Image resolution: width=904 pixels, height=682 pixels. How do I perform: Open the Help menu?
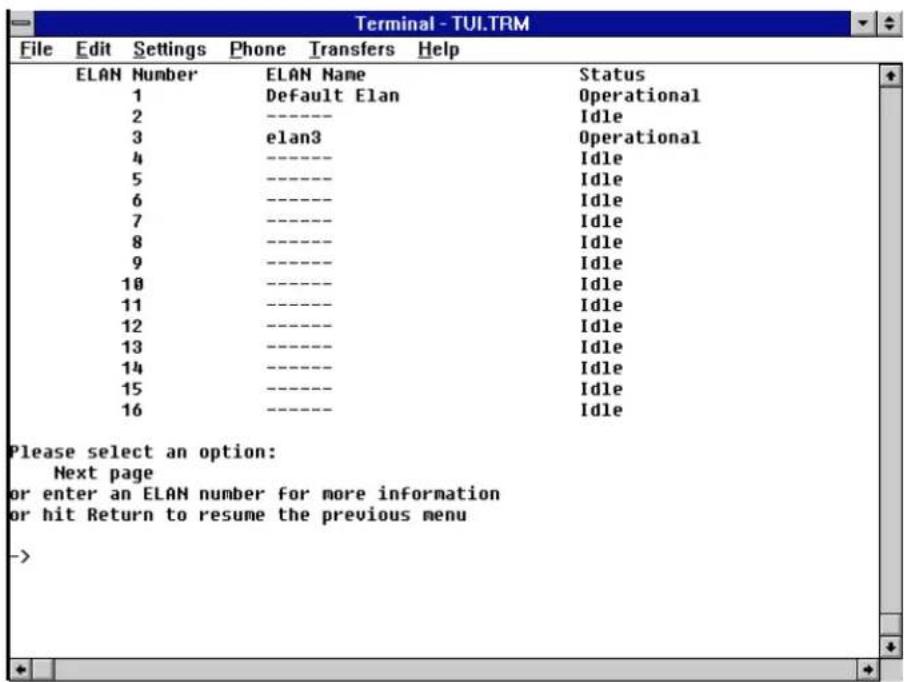tap(438, 50)
